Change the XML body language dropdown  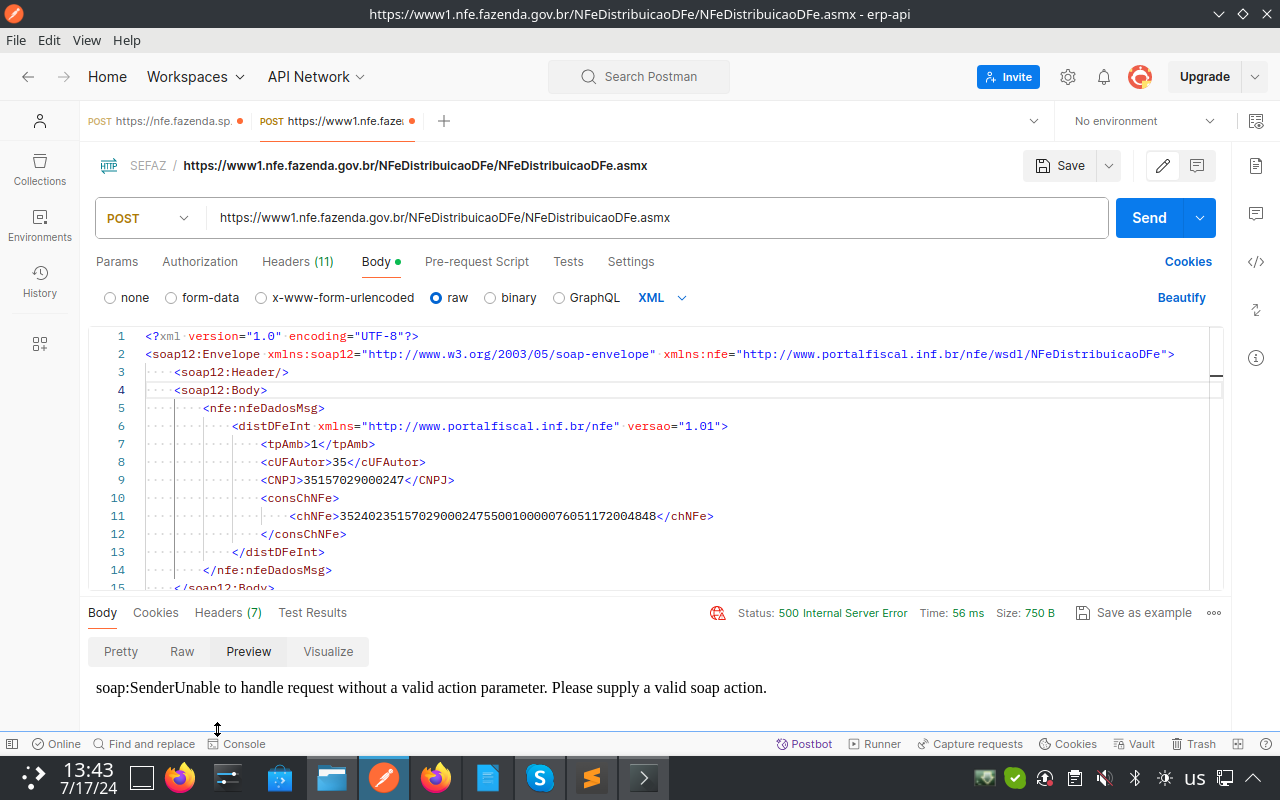click(663, 298)
